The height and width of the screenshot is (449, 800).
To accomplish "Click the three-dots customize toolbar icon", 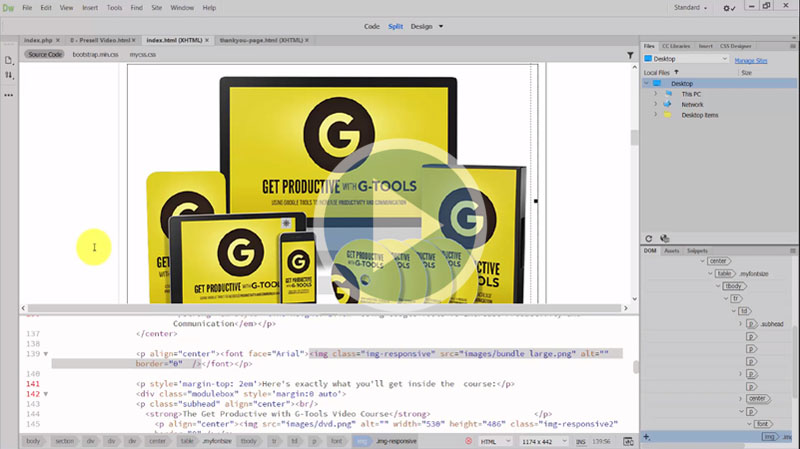I will tap(9, 95).
